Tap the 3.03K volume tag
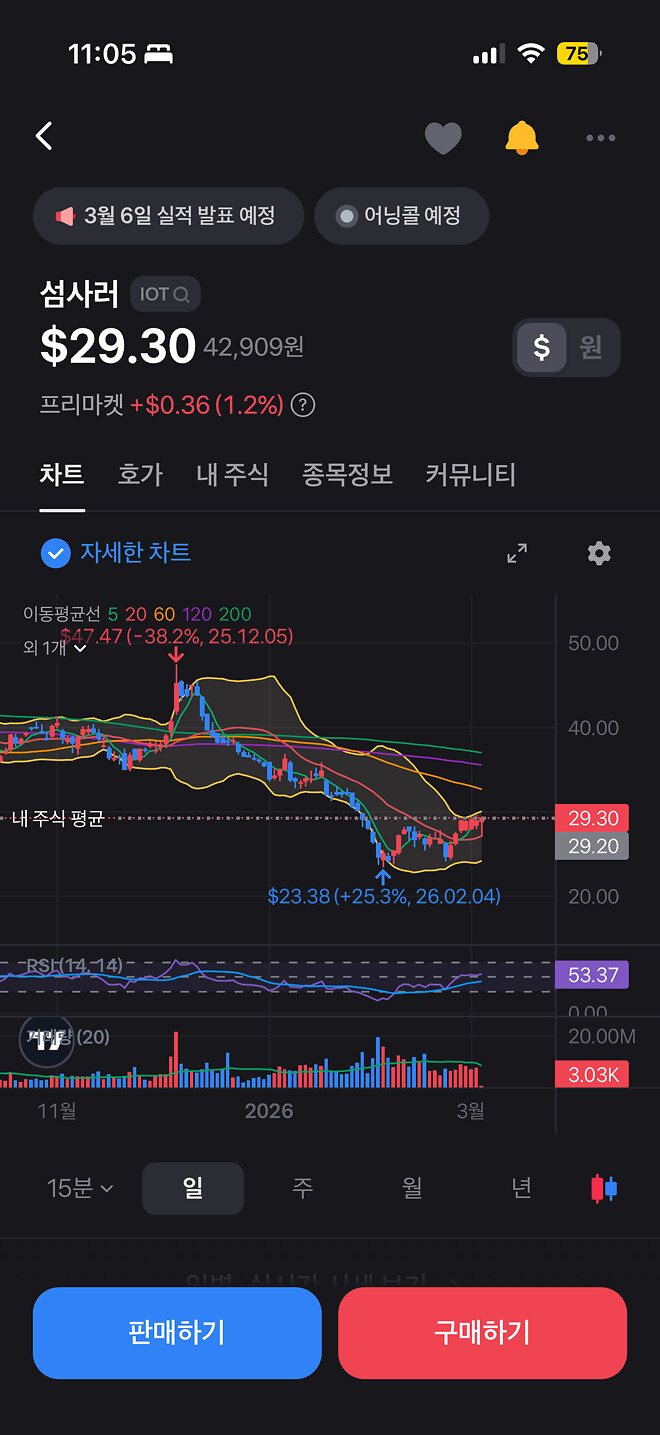The image size is (660, 1435). tap(592, 1075)
